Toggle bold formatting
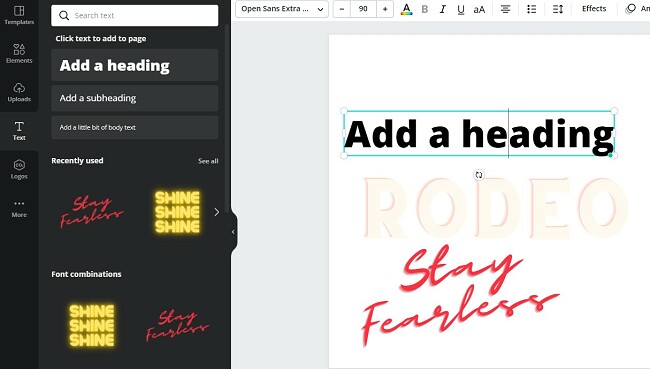Image resolution: width=650 pixels, height=369 pixels. pyautogui.click(x=424, y=9)
